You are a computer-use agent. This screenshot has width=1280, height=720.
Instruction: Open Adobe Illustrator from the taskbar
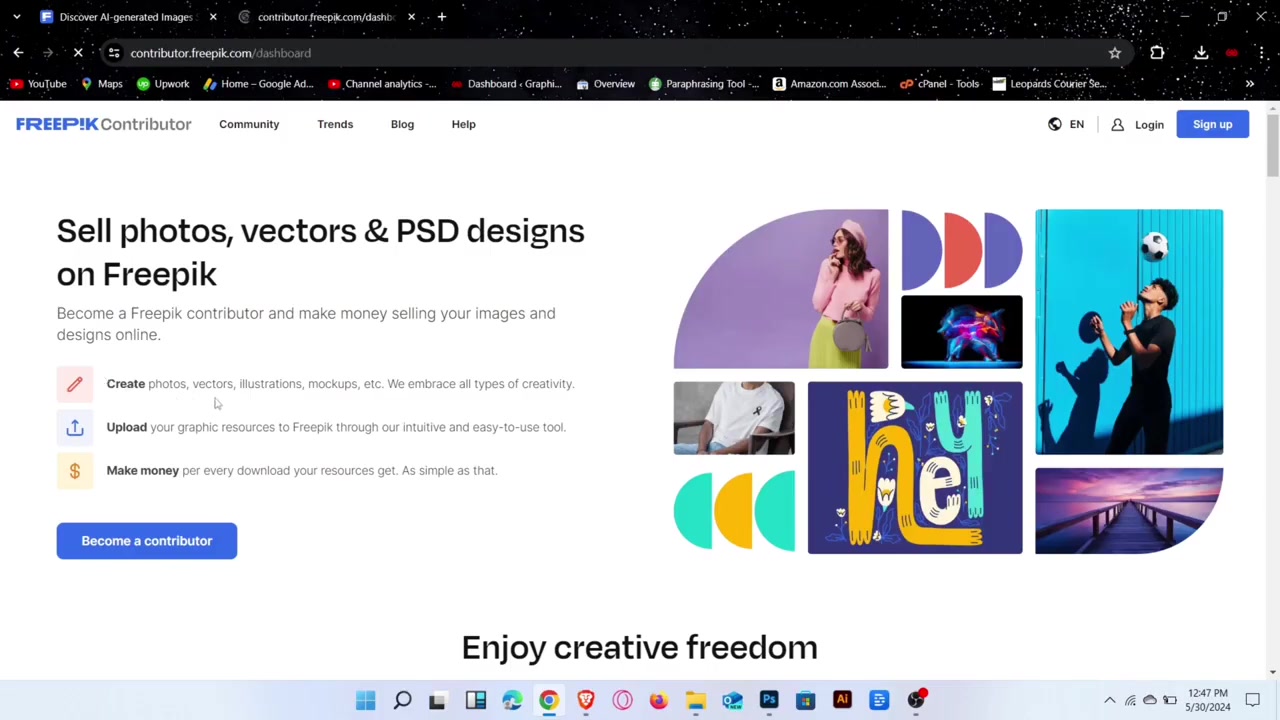[x=842, y=700]
